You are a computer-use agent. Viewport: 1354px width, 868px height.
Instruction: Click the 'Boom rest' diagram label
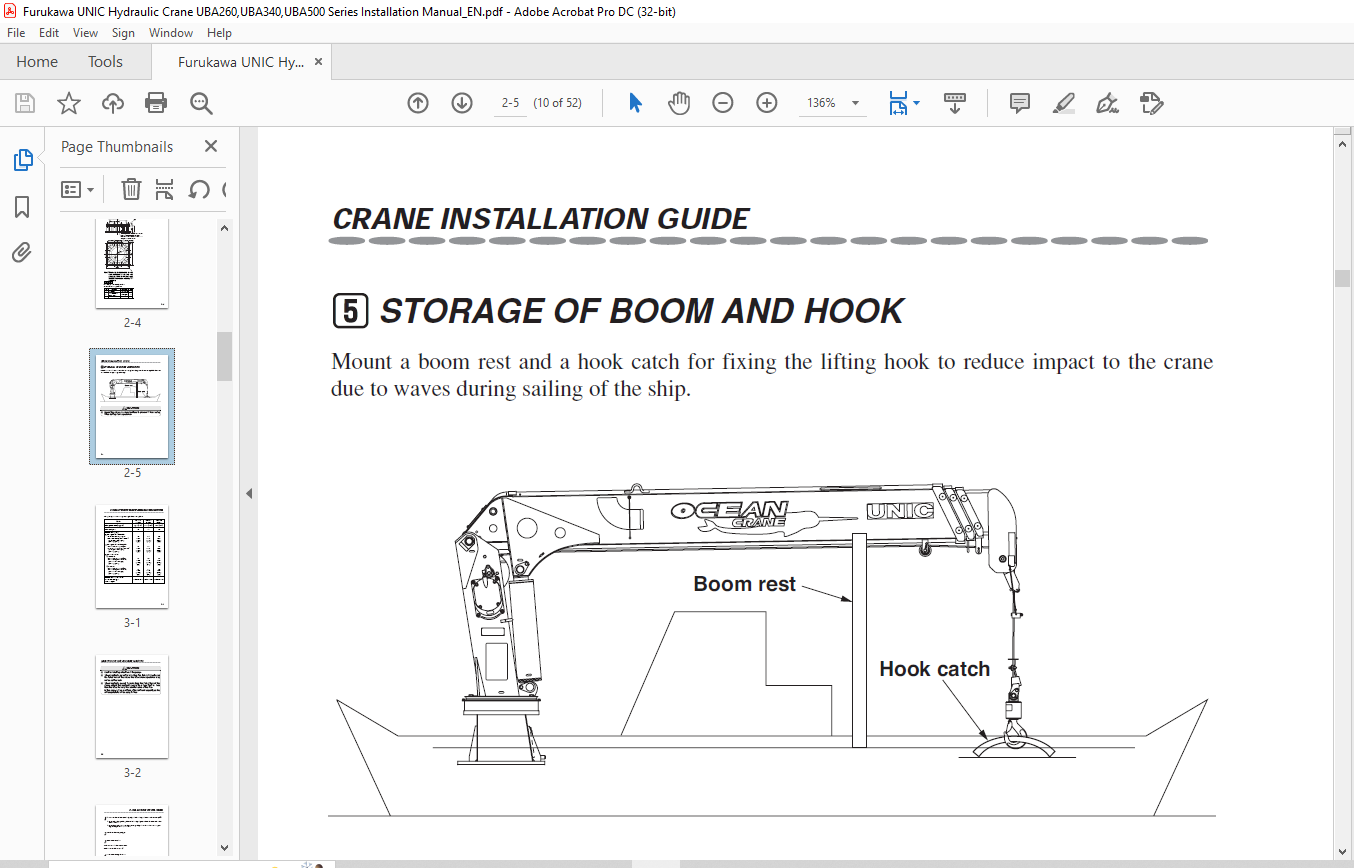745,584
